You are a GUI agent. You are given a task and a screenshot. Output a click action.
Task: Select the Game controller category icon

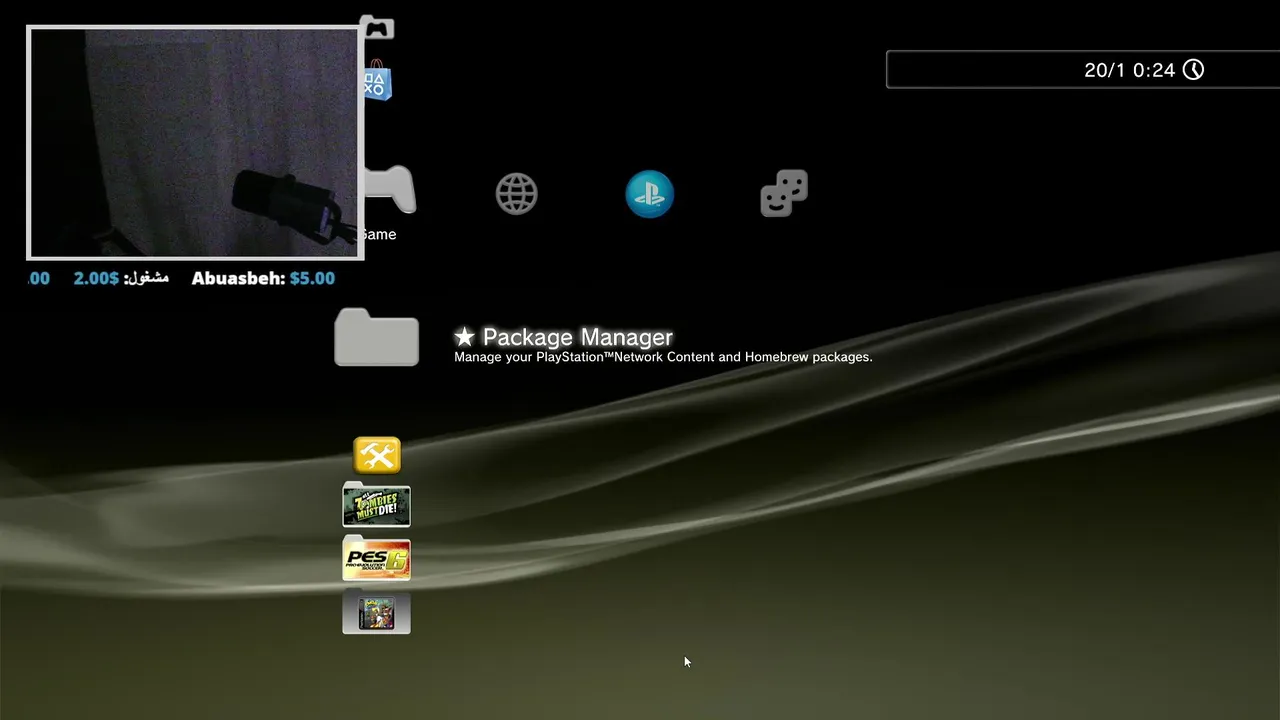(x=390, y=190)
